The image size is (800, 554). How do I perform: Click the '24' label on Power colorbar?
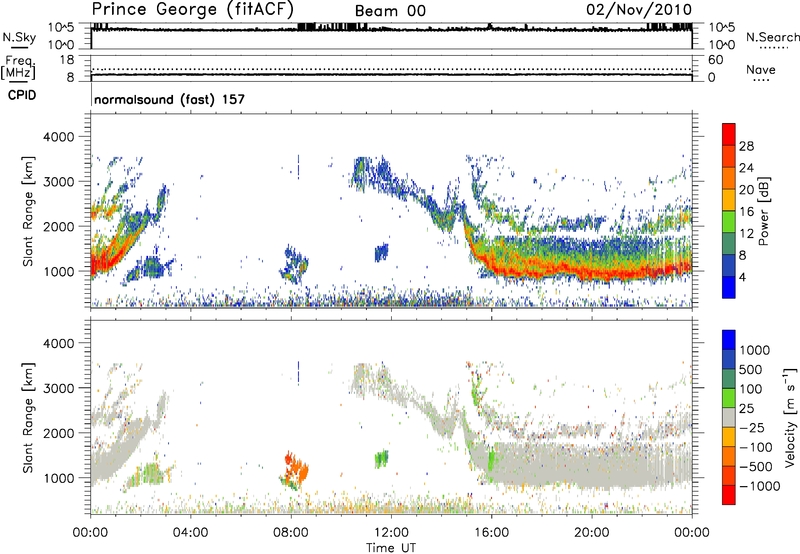(746, 168)
